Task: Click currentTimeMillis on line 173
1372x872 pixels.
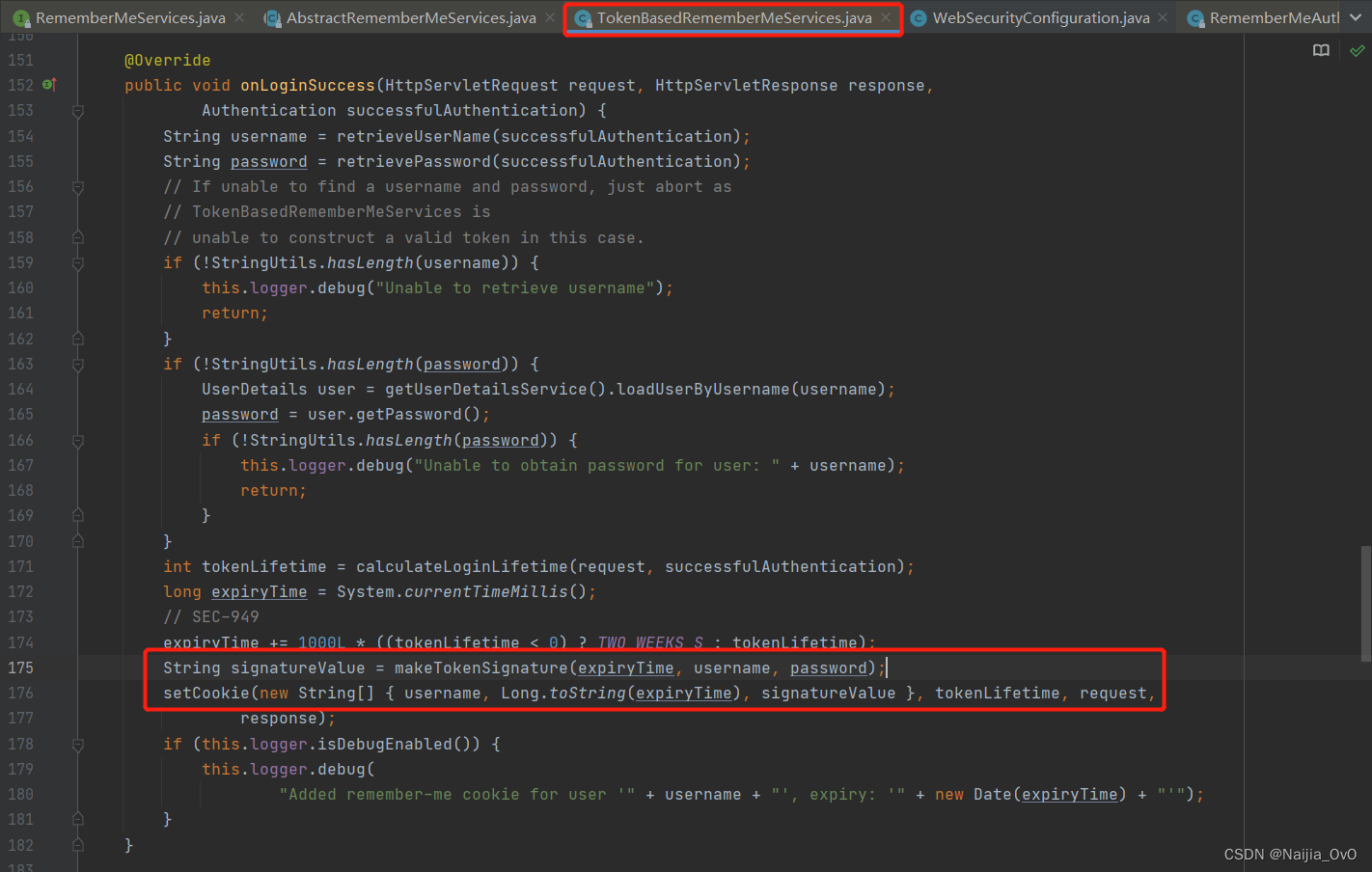Action: 485,591
